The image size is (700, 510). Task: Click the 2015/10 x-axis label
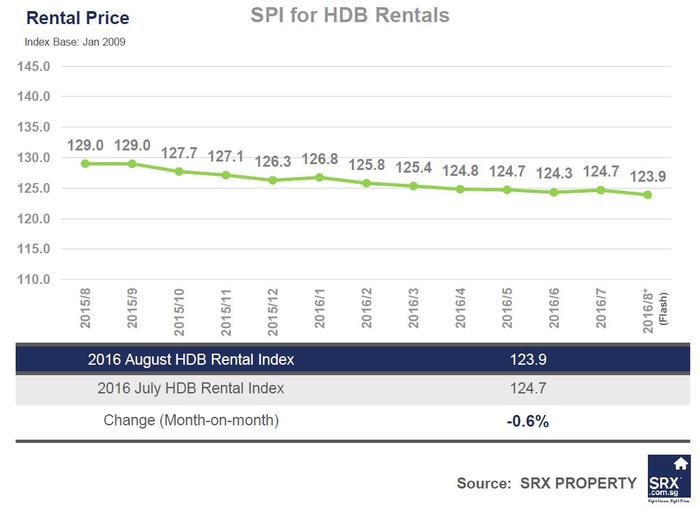click(179, 312)
